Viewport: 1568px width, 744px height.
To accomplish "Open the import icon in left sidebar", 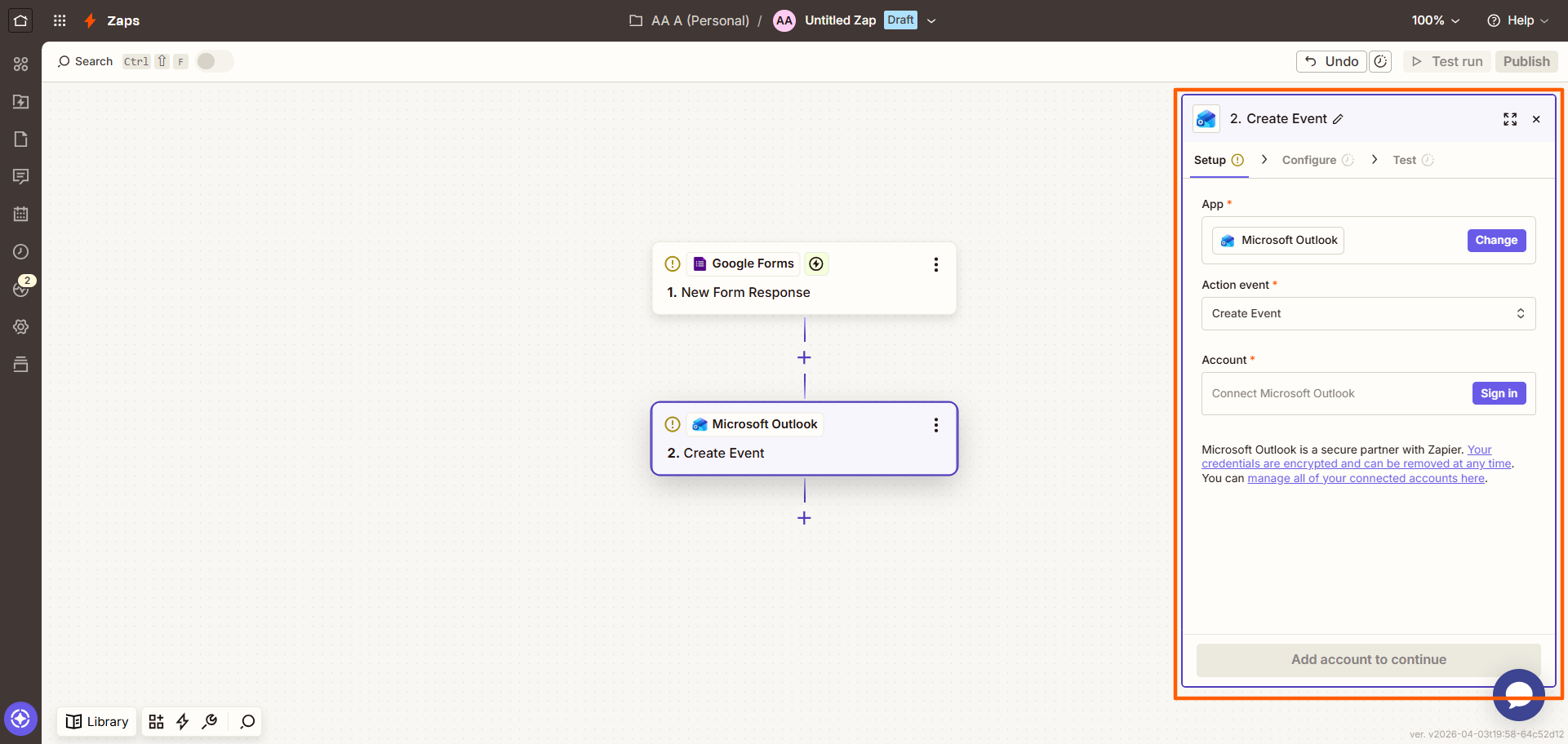I will click(x=21, y=101).
